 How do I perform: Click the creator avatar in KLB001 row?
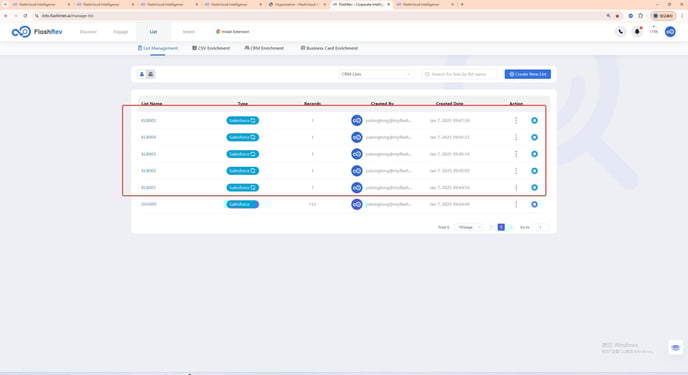click(x=357, y=187)
